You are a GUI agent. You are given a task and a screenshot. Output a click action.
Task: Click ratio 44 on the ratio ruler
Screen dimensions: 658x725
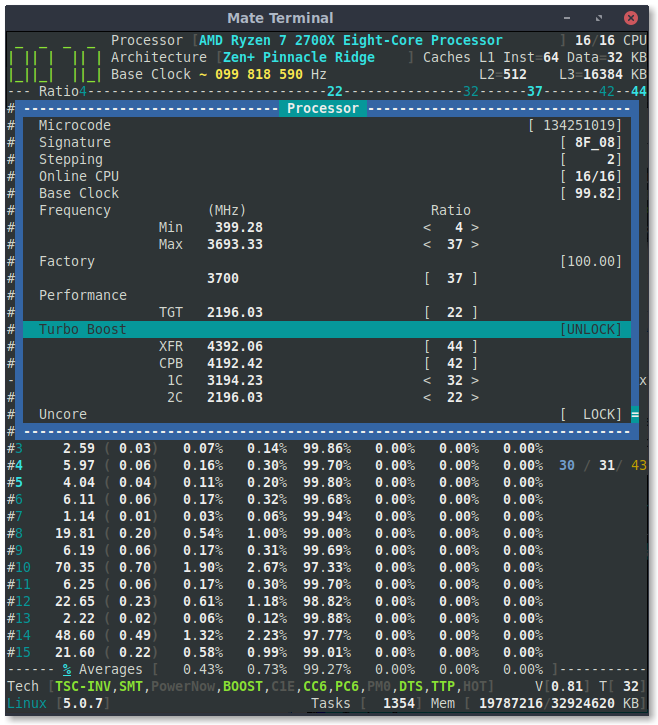coord(639,92)
